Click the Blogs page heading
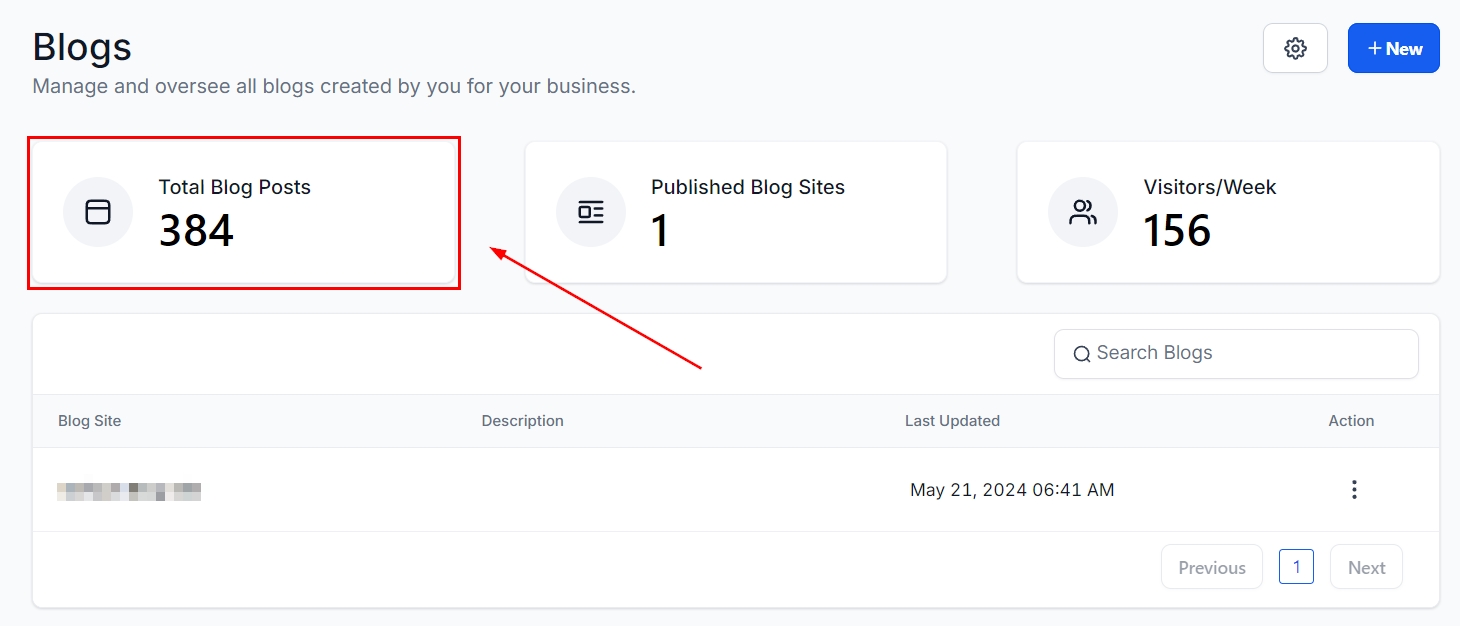1460x626 pixels. (x=82, y=48)
